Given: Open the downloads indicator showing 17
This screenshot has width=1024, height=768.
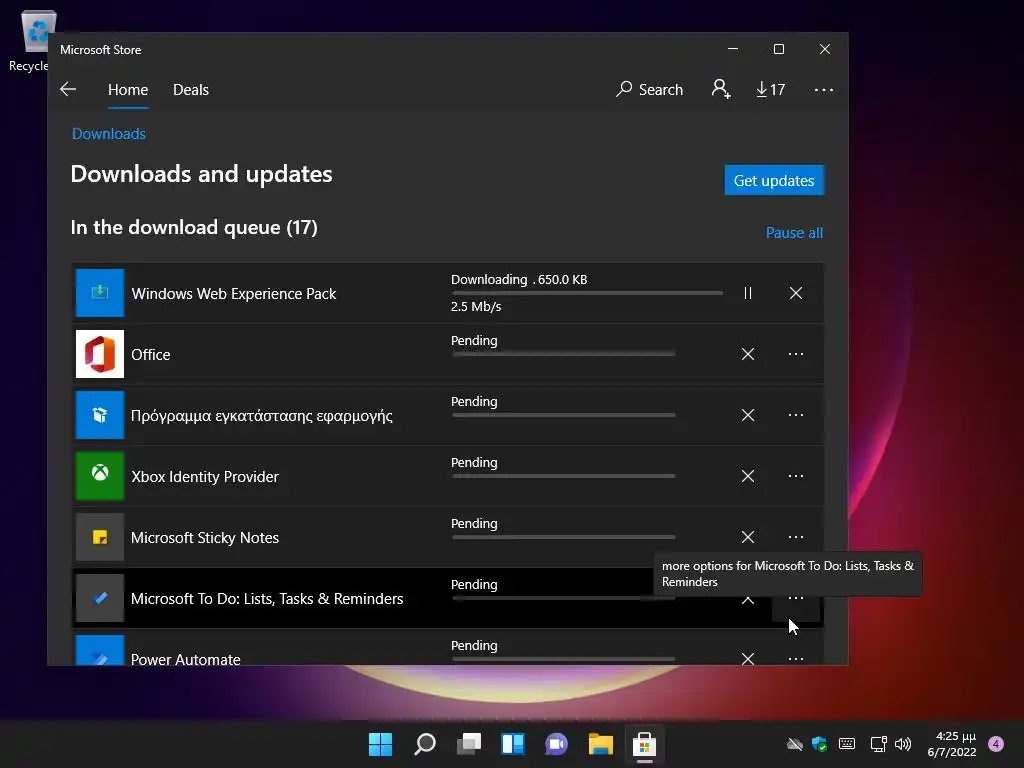Looking at the screenshot, I should click(771, 89).
